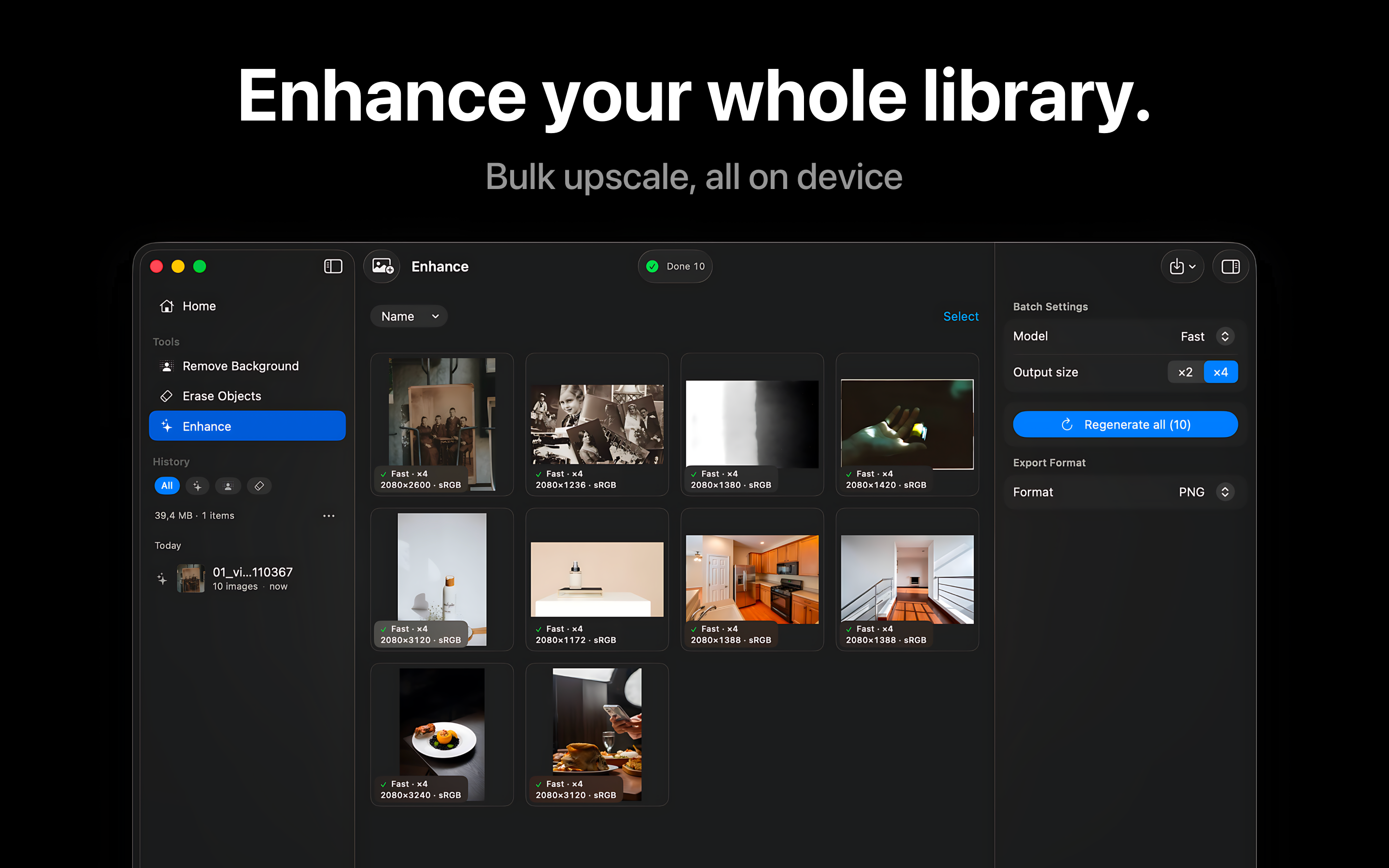The height and width of the screenshot is (868, 1389).
Task: Open history item 01_vi...110367
Action: click(x=247, y=578)
